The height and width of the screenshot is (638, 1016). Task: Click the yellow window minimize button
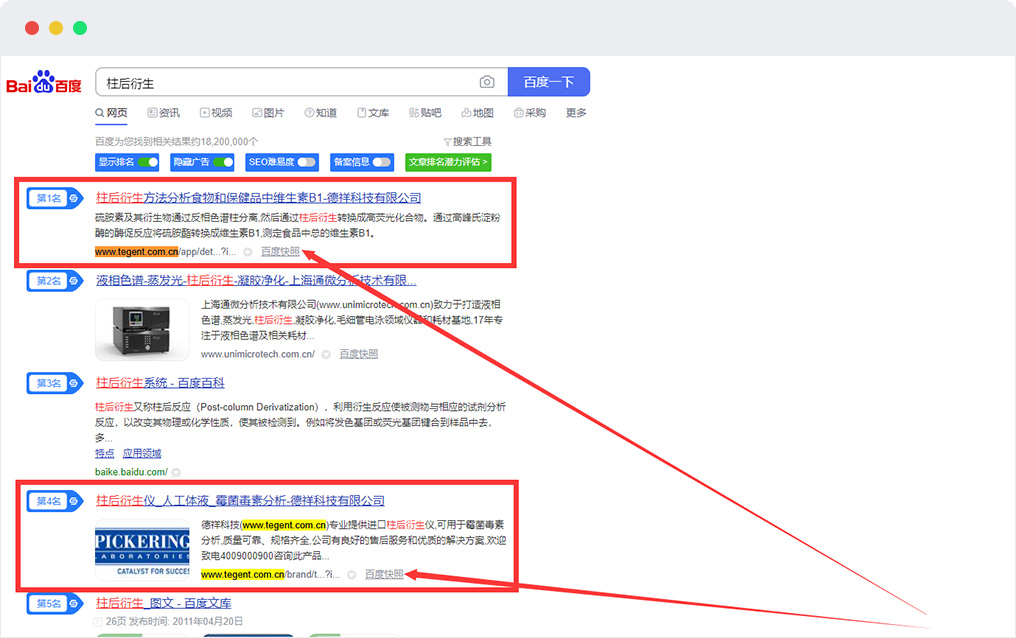coord(56,28)
